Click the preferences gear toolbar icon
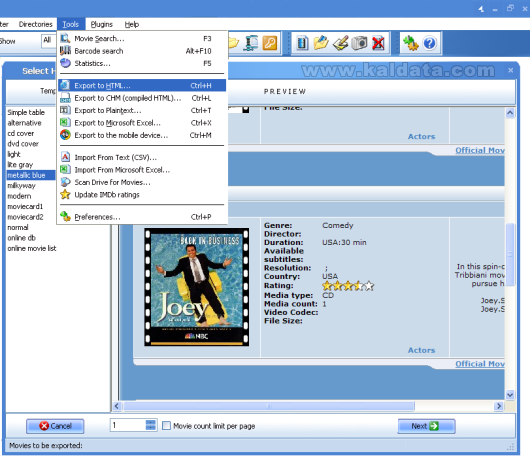 (x=410, y=43)
